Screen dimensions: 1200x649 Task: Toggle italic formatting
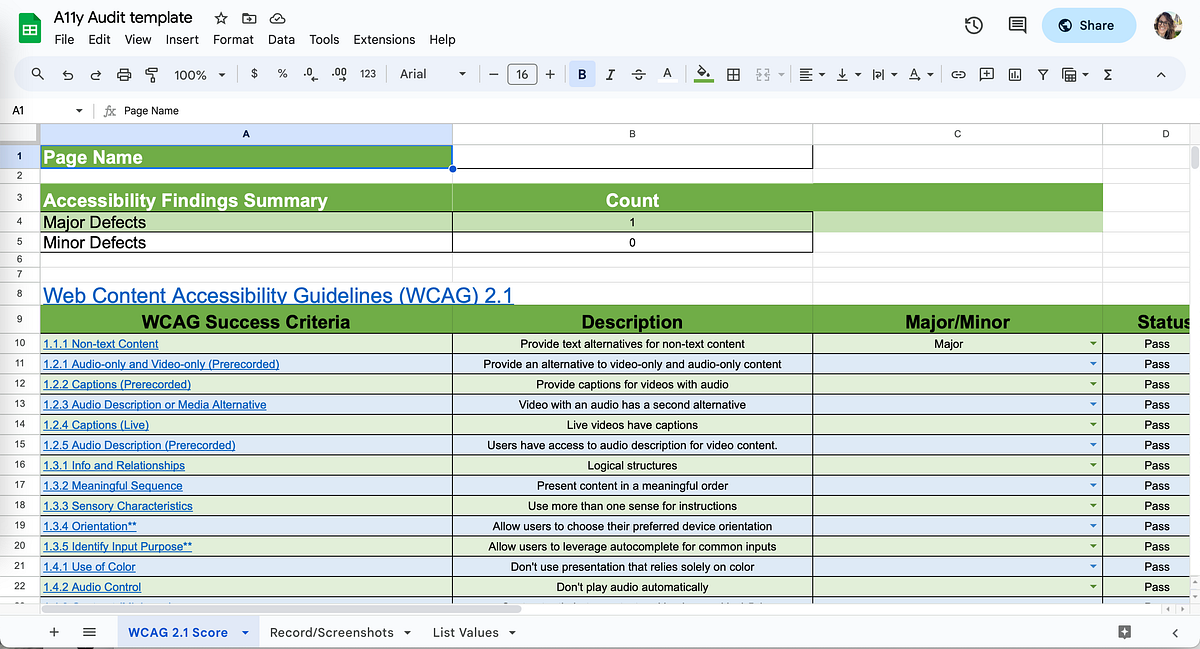(610, 74)
